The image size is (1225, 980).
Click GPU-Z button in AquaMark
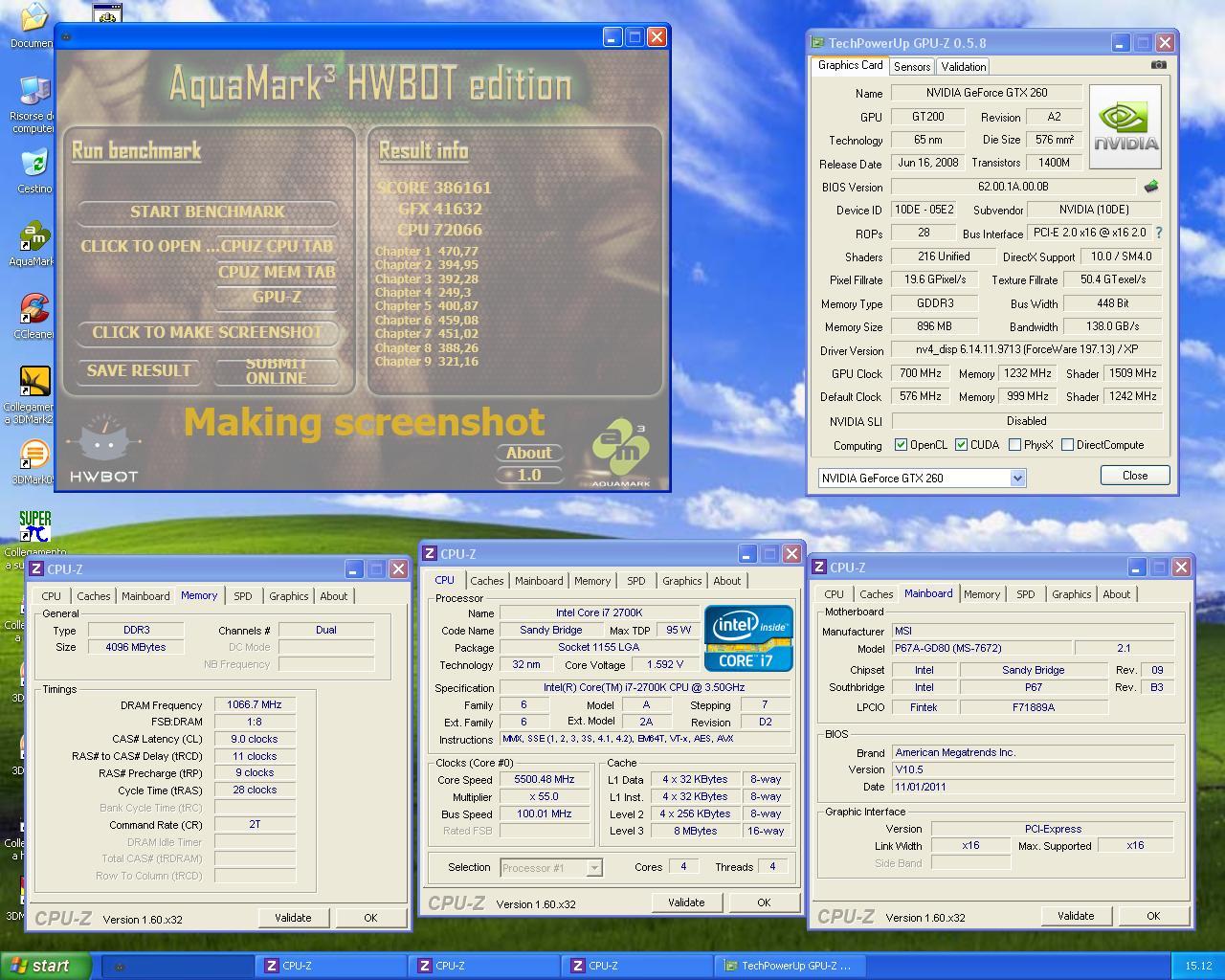coord(277,298)
